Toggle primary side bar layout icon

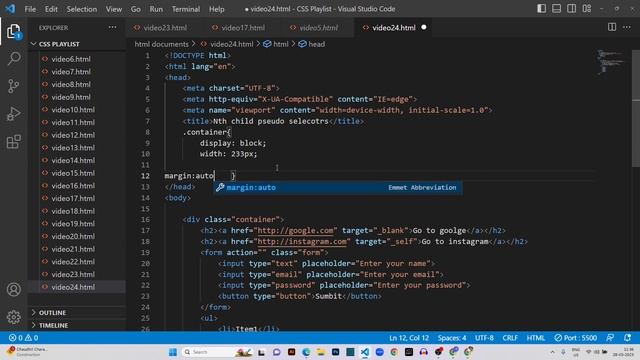tap(541, 9)
